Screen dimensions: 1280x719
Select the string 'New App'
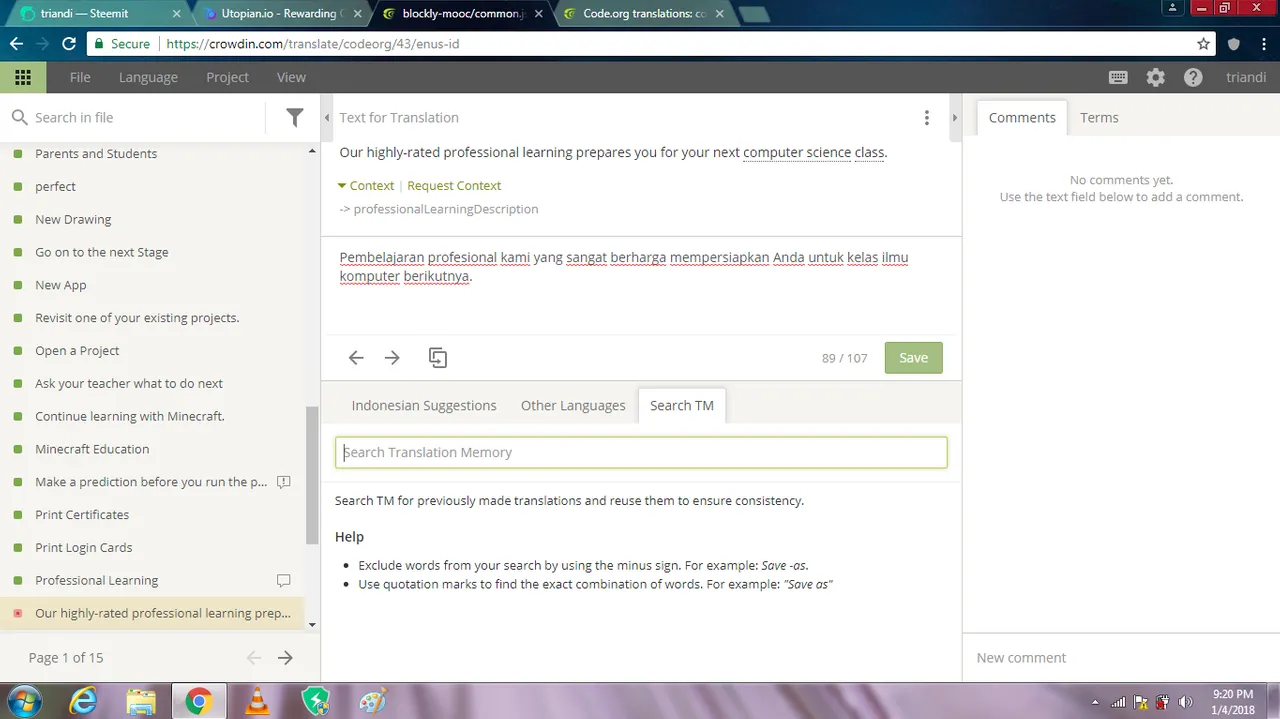(60, 285)
